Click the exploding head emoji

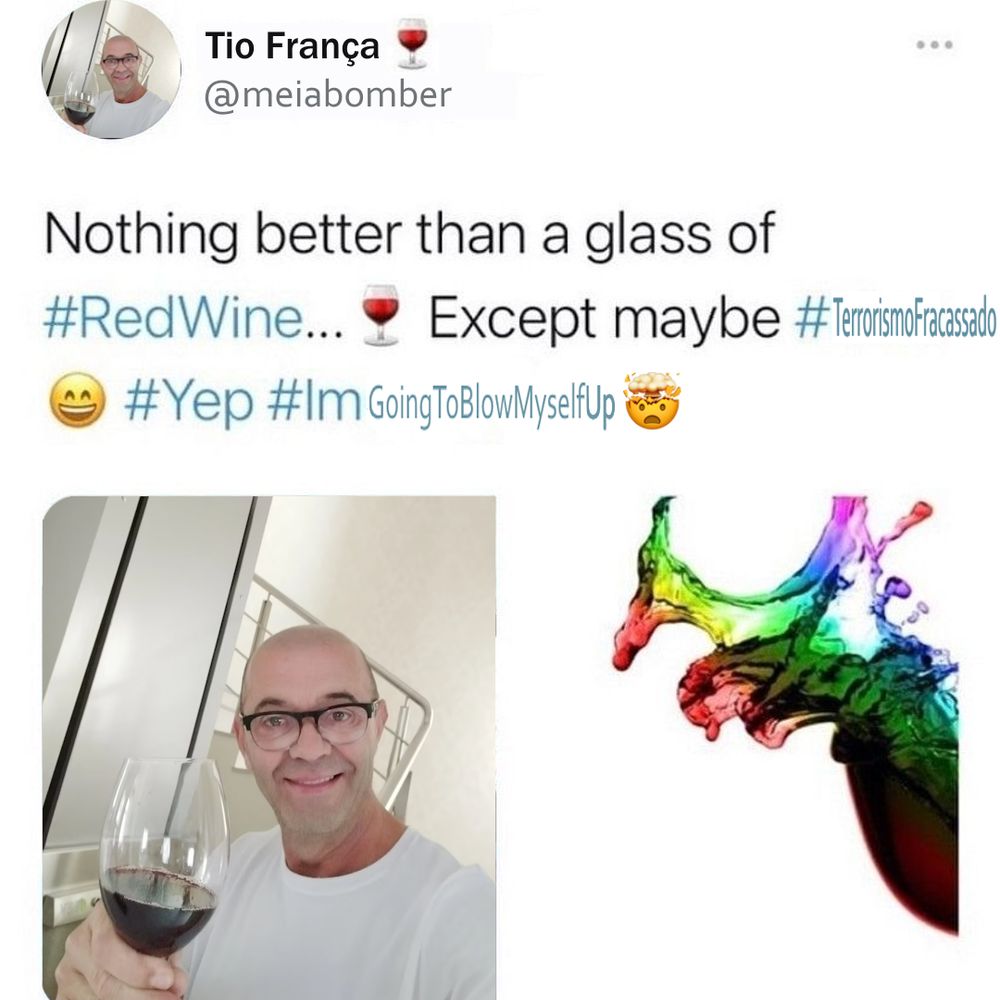point(652,400)
